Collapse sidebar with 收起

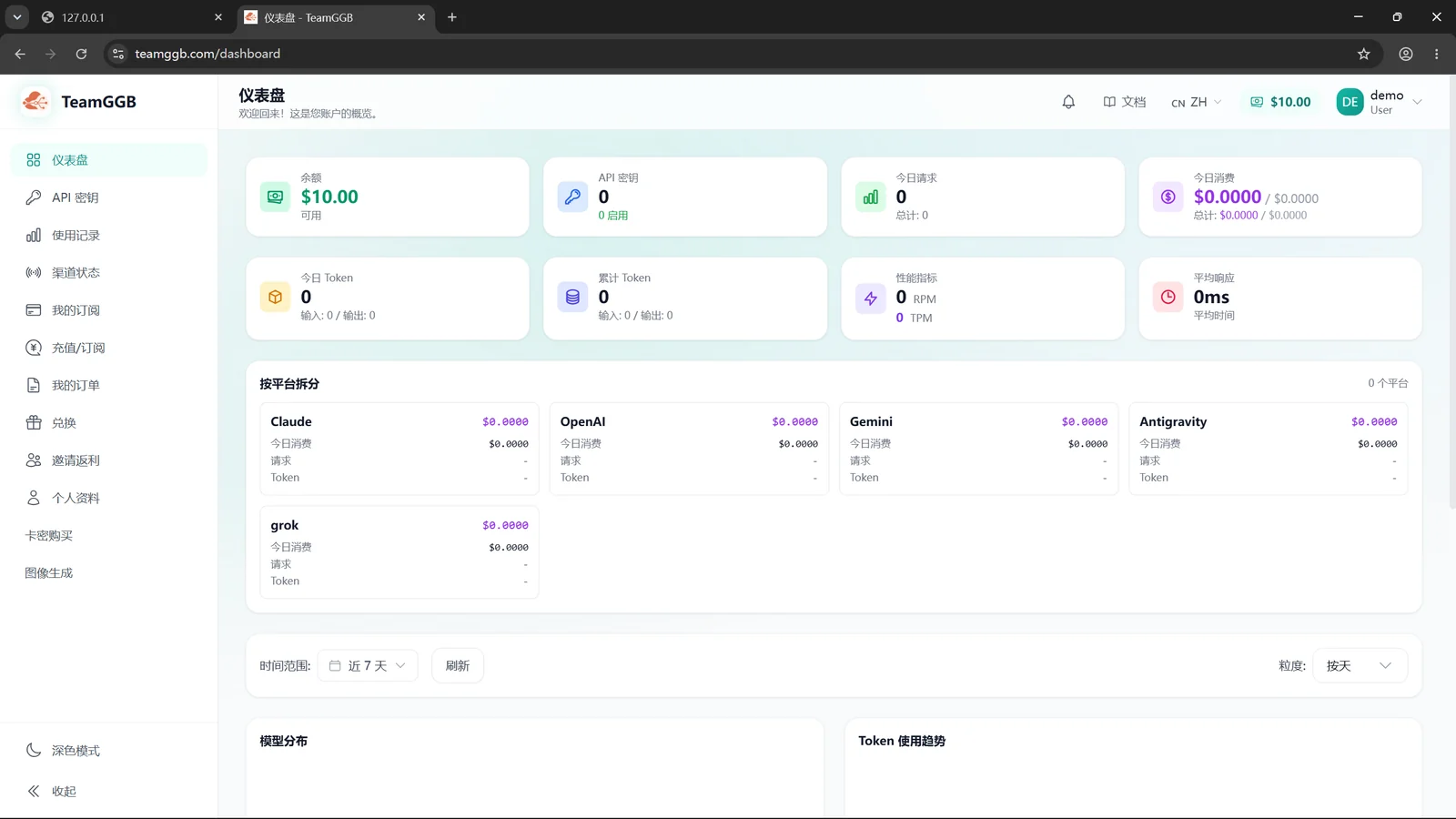click(x=109, y=791)
